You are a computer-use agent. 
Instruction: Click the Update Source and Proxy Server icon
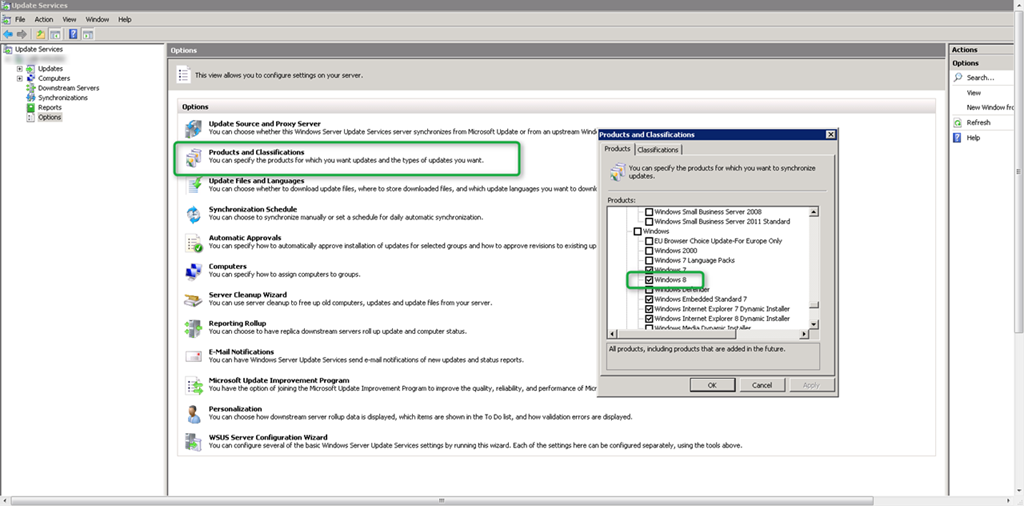193,129
